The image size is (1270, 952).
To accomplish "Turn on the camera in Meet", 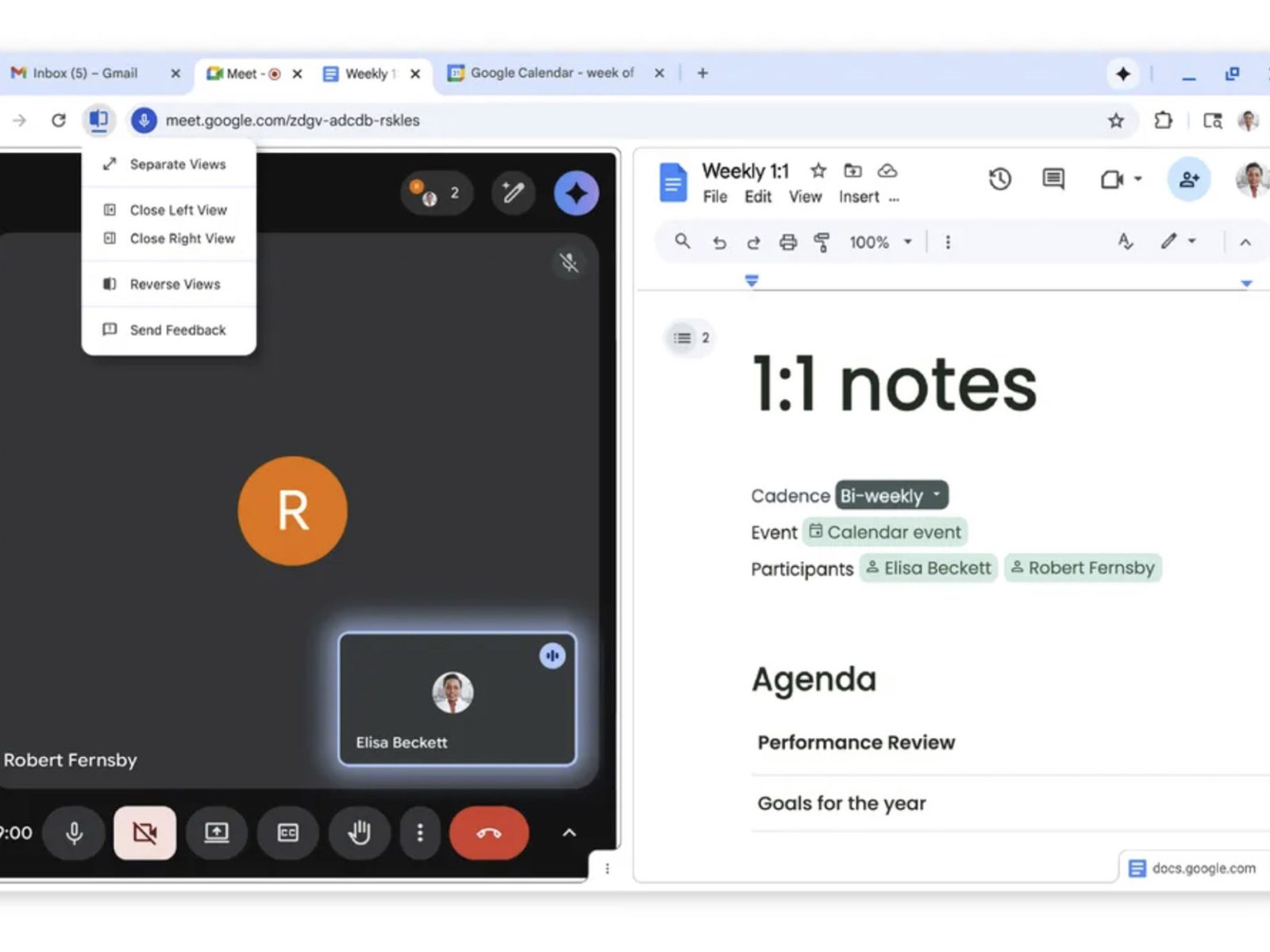I will [x=144, y=832].
